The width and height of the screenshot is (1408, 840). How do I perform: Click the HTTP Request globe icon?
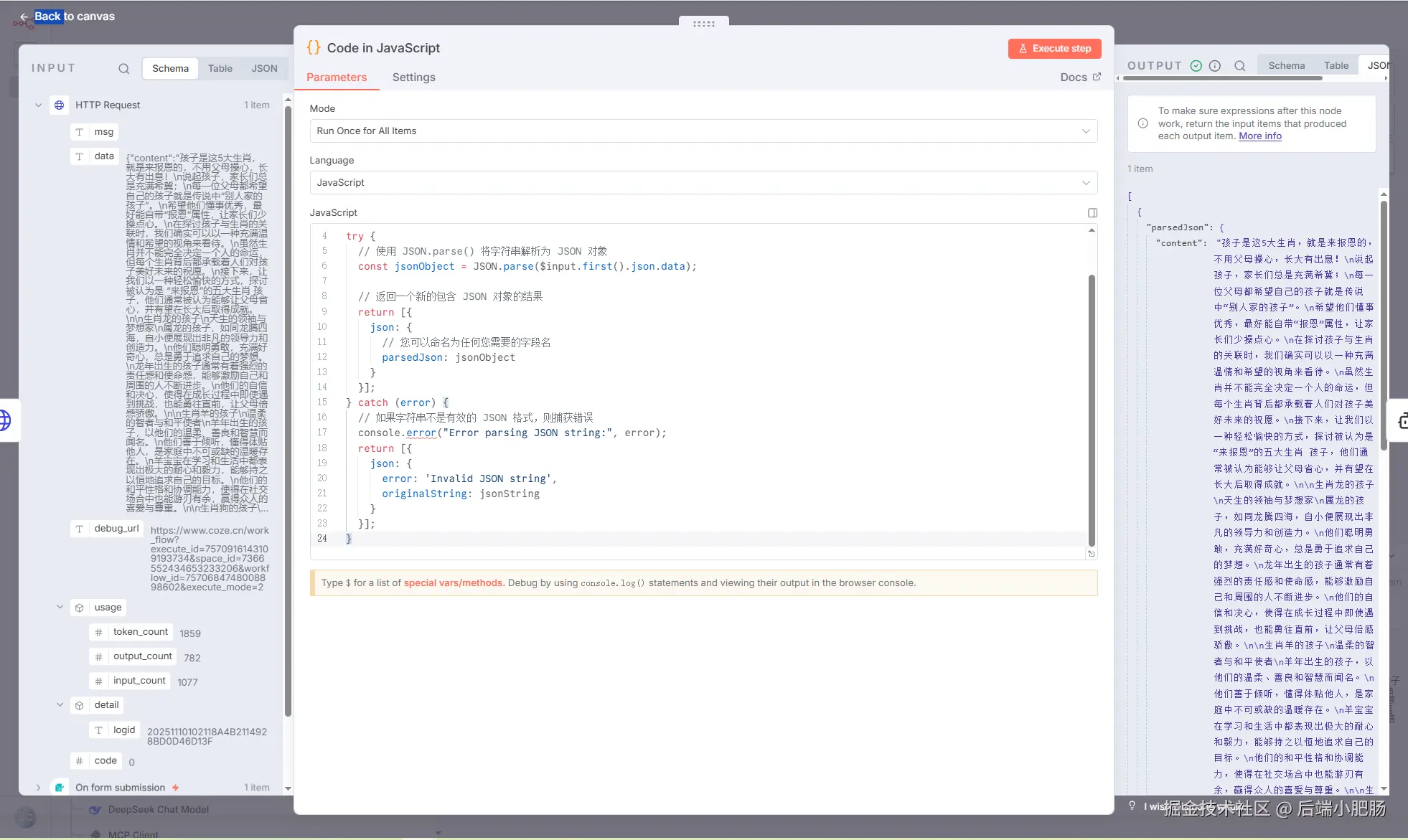click(x=60, y=105)
